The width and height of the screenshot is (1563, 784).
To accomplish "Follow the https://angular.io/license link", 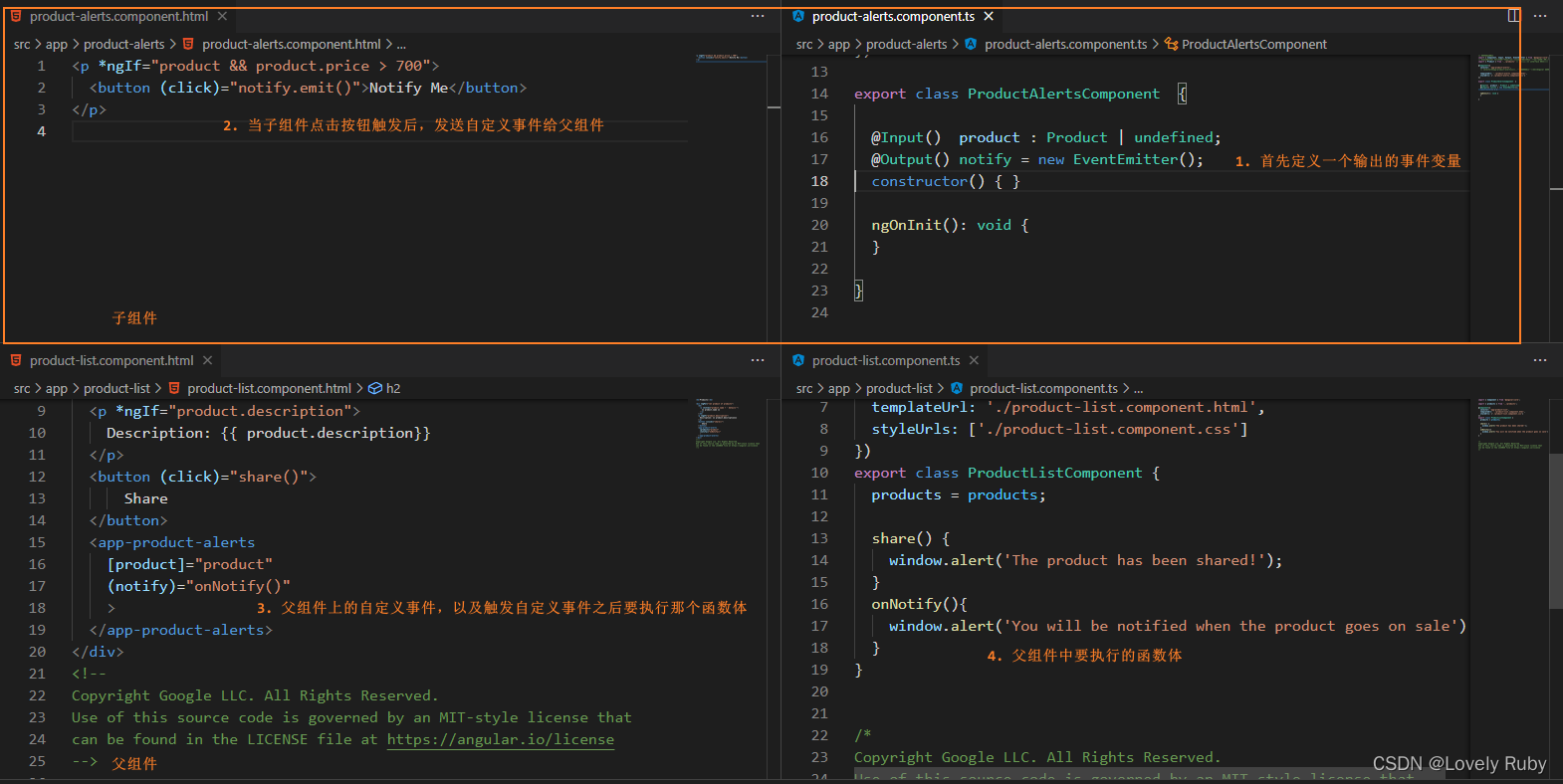I will point(500,739).
